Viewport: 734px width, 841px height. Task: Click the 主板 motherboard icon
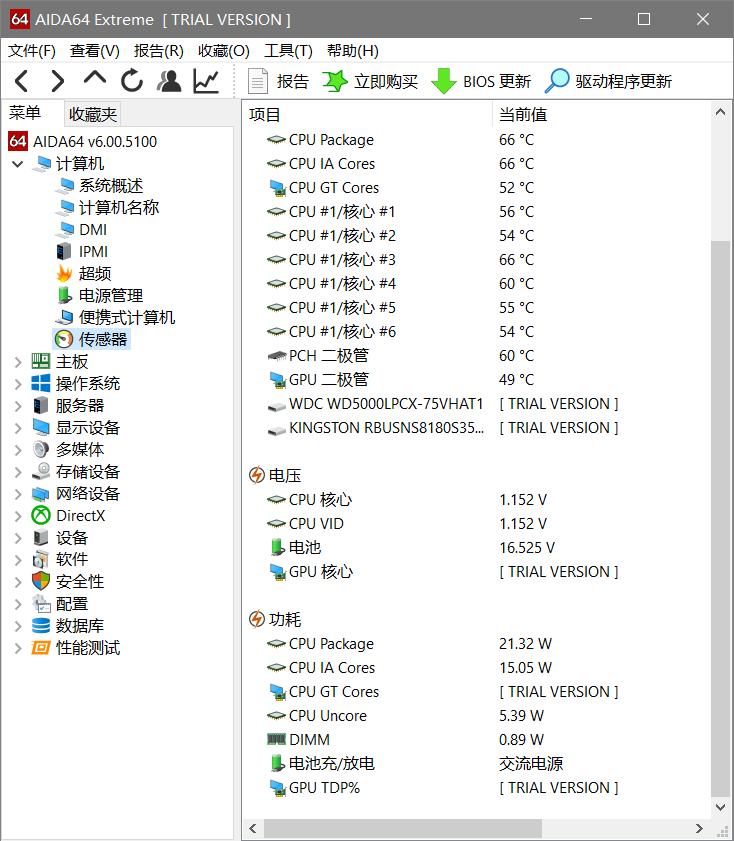tap(41, 362)
